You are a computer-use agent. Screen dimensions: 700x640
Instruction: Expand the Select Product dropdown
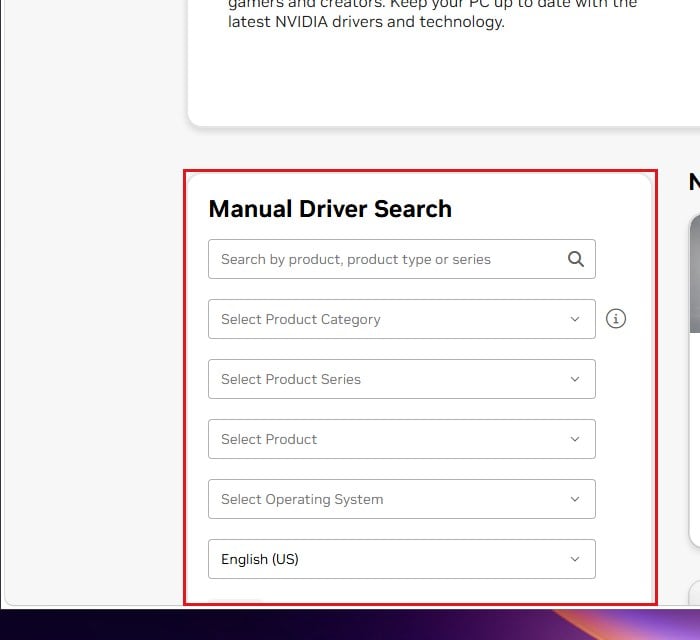point(401,439)
